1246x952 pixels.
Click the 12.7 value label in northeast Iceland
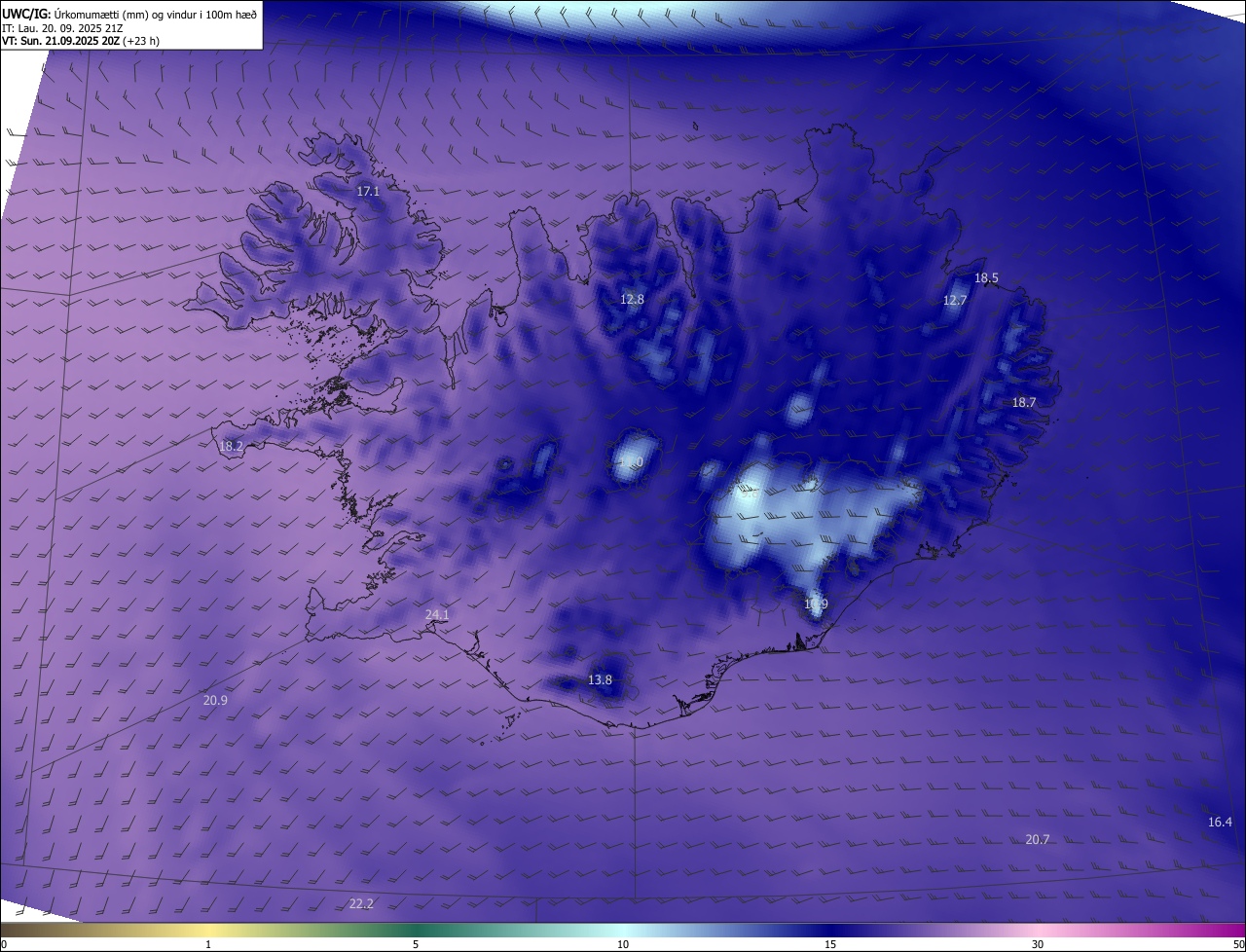click(955, 301)
